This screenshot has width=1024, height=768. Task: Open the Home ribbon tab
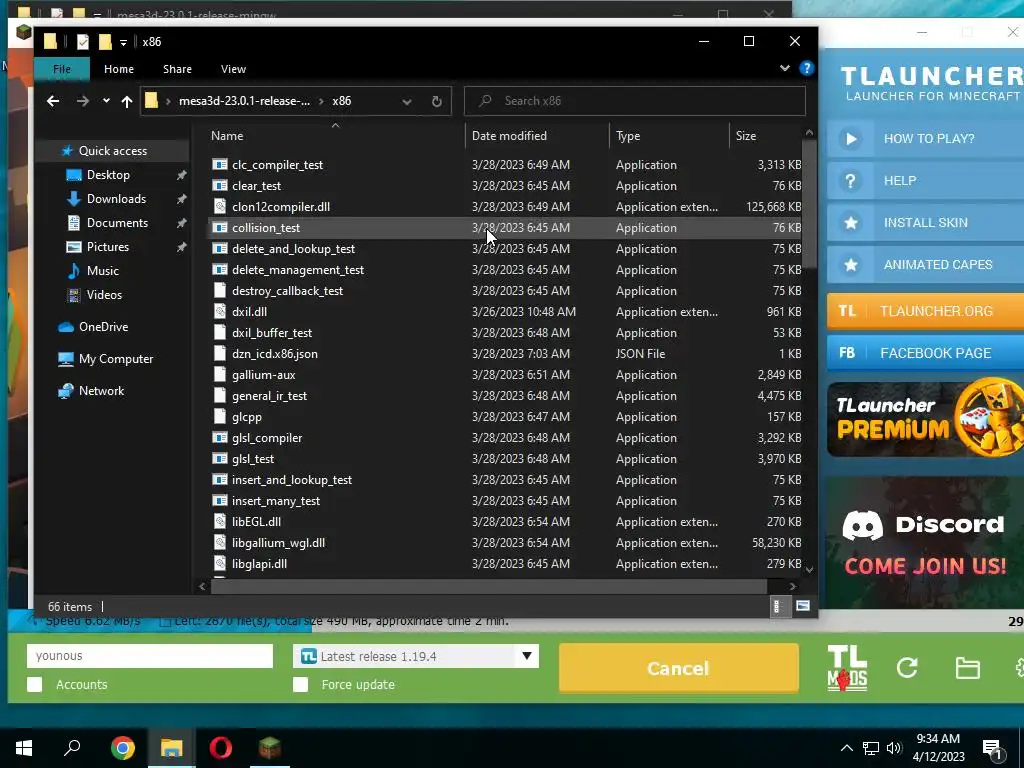119,69
